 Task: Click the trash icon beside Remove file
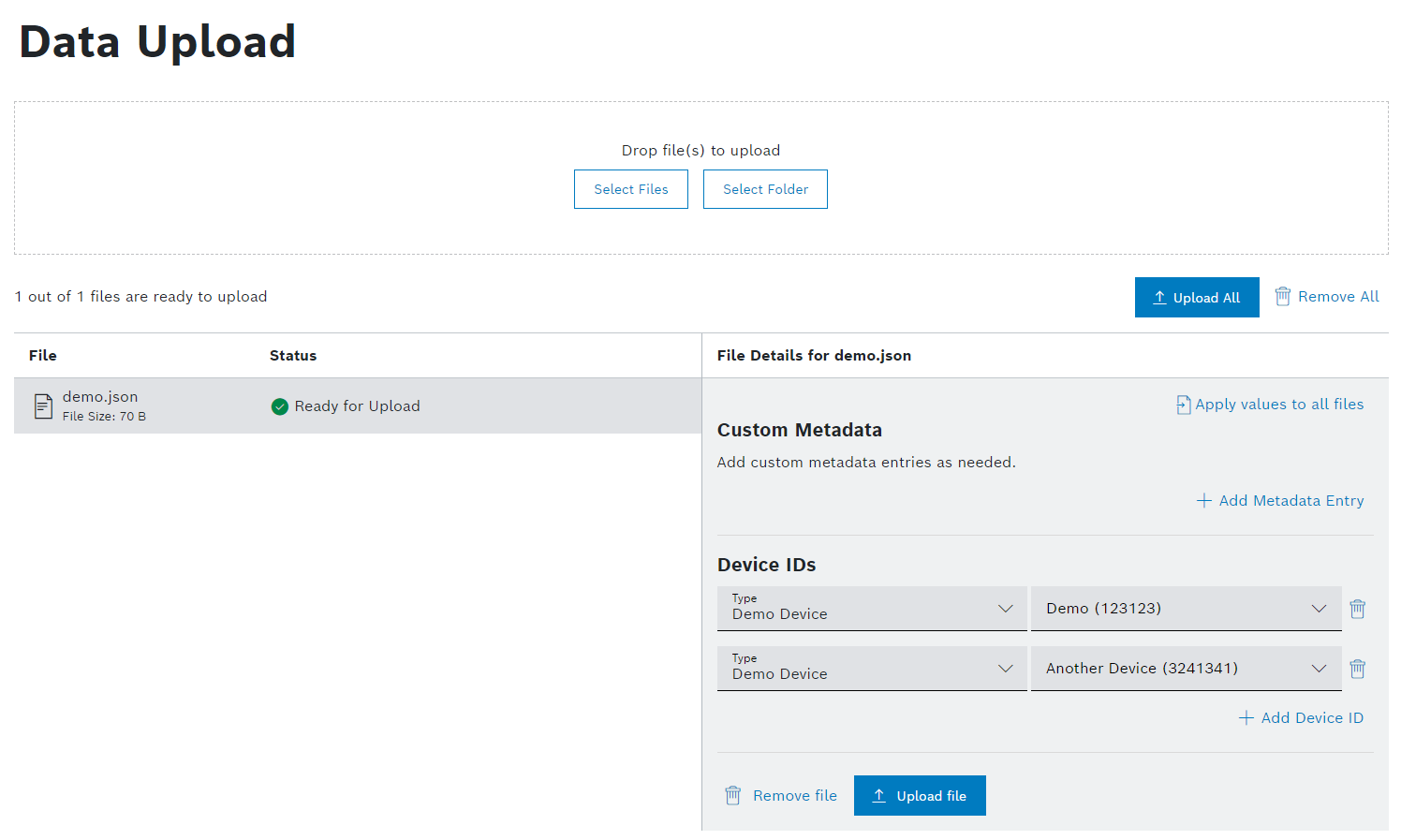pos(732,796)
